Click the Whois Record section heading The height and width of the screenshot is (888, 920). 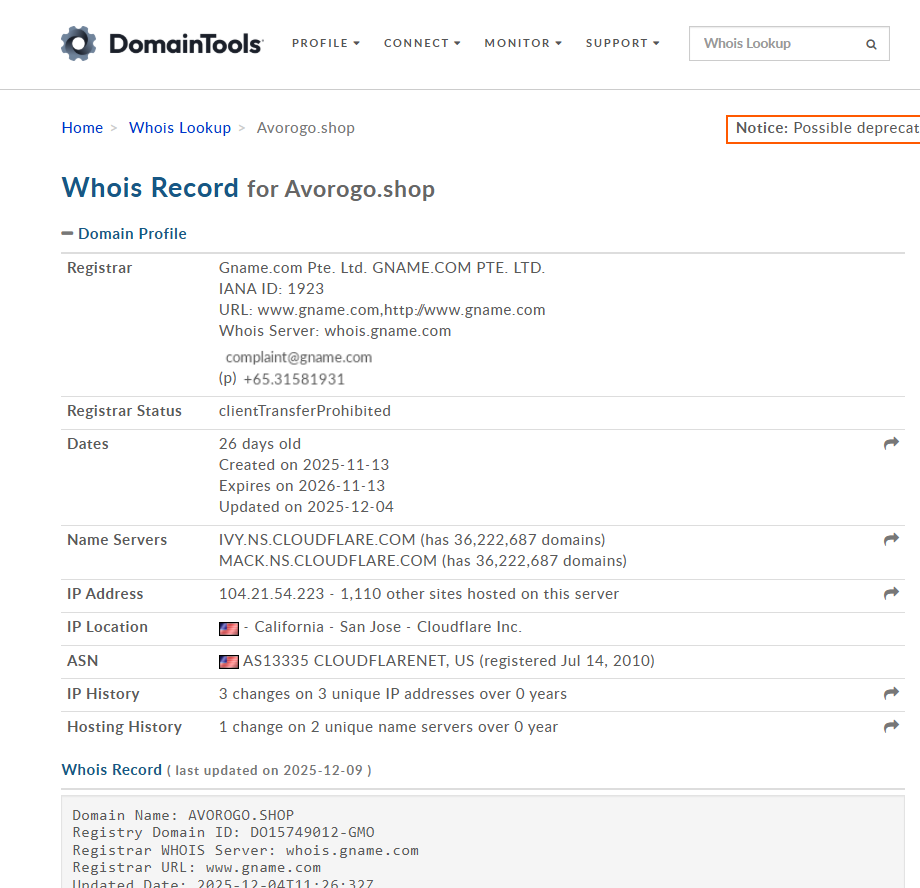point(111,769)
